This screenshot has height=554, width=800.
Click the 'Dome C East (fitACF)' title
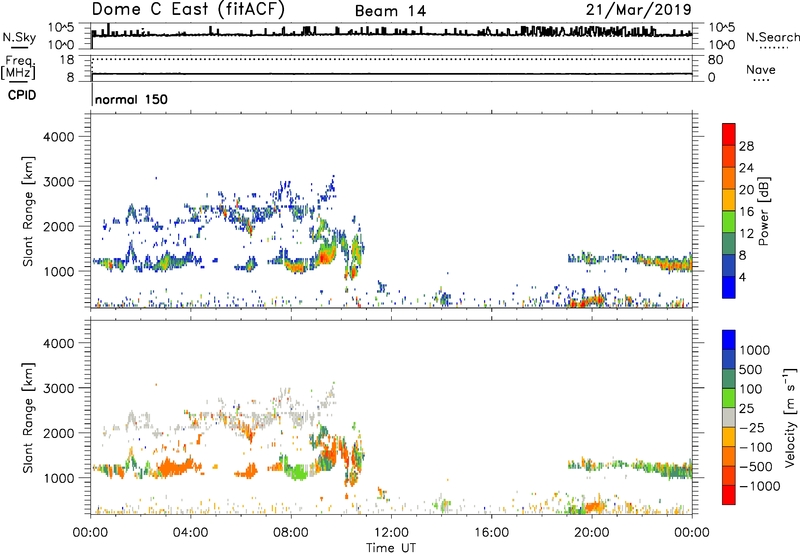click(x=188, y=9)
